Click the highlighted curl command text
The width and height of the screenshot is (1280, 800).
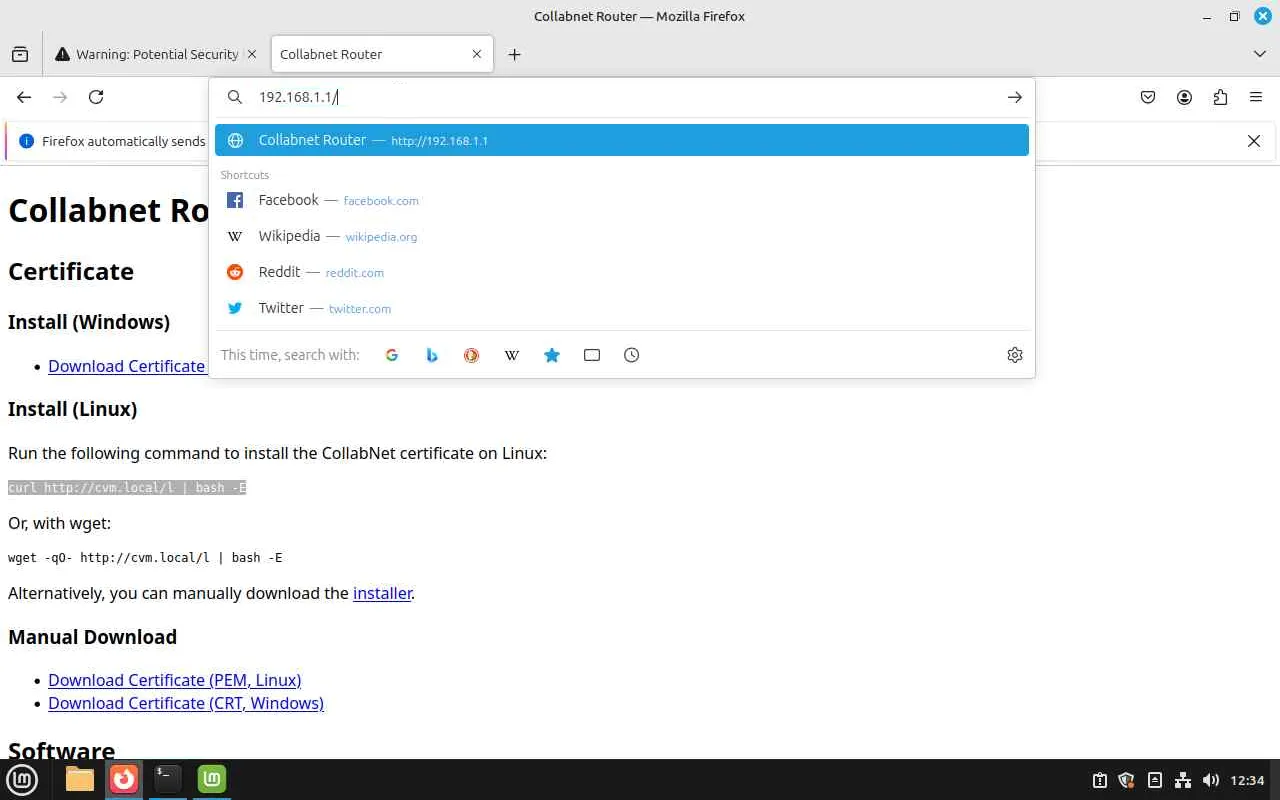[x=127, y=487]
